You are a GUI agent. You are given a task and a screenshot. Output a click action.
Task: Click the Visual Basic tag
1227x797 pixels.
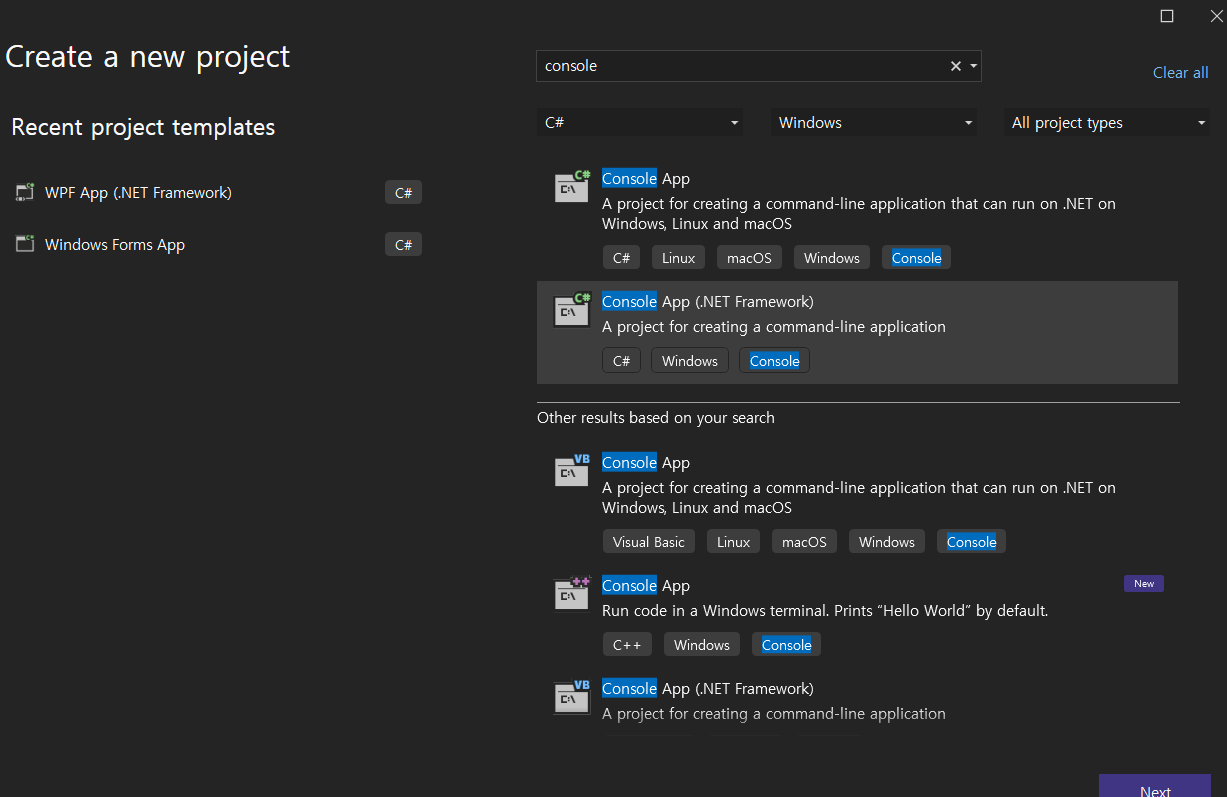pyautogui.click(x=649, y=541)
